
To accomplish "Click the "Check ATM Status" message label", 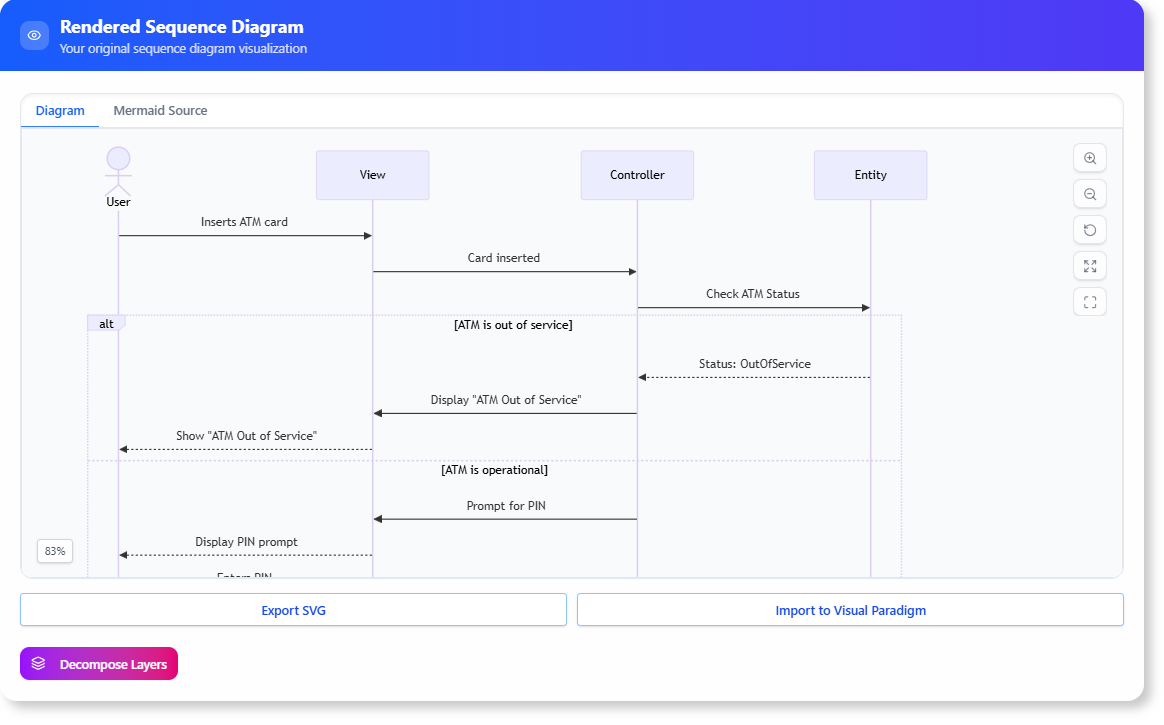I will pyautogui.click(x=753, y=294).
